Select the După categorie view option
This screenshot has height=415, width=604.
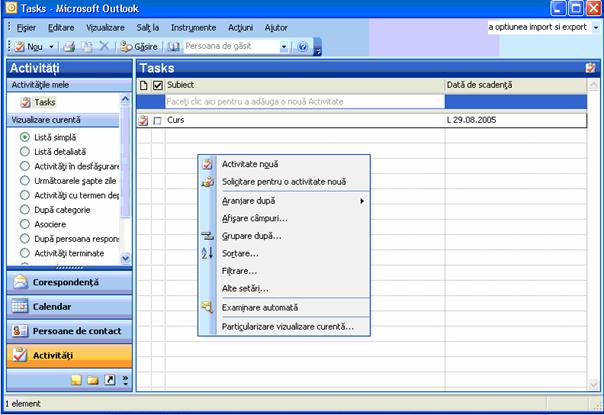point(25,211)
